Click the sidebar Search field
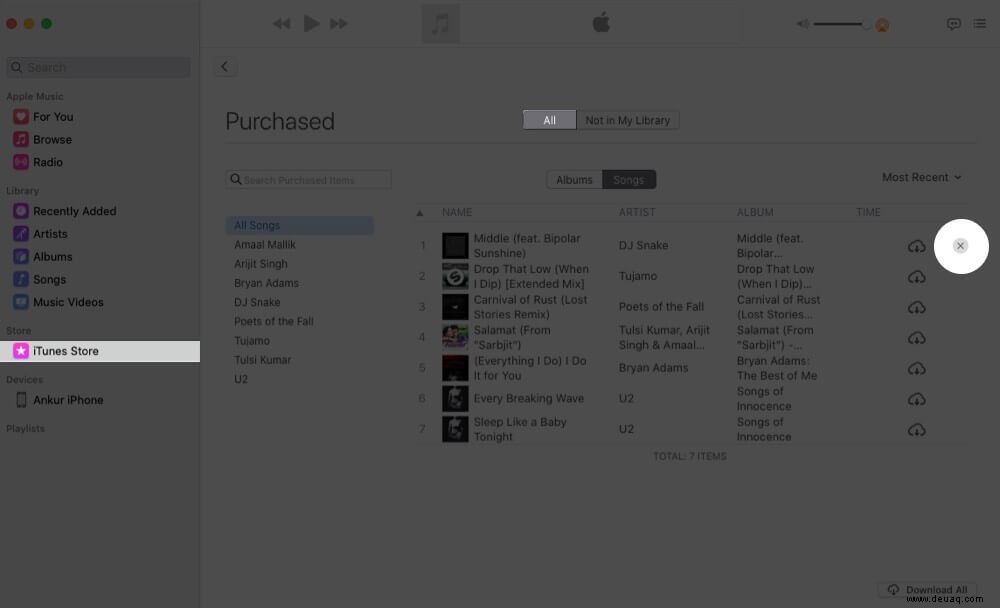This screenshot has height=608, width=1000. pyautogui.click(x=98, y=67)
